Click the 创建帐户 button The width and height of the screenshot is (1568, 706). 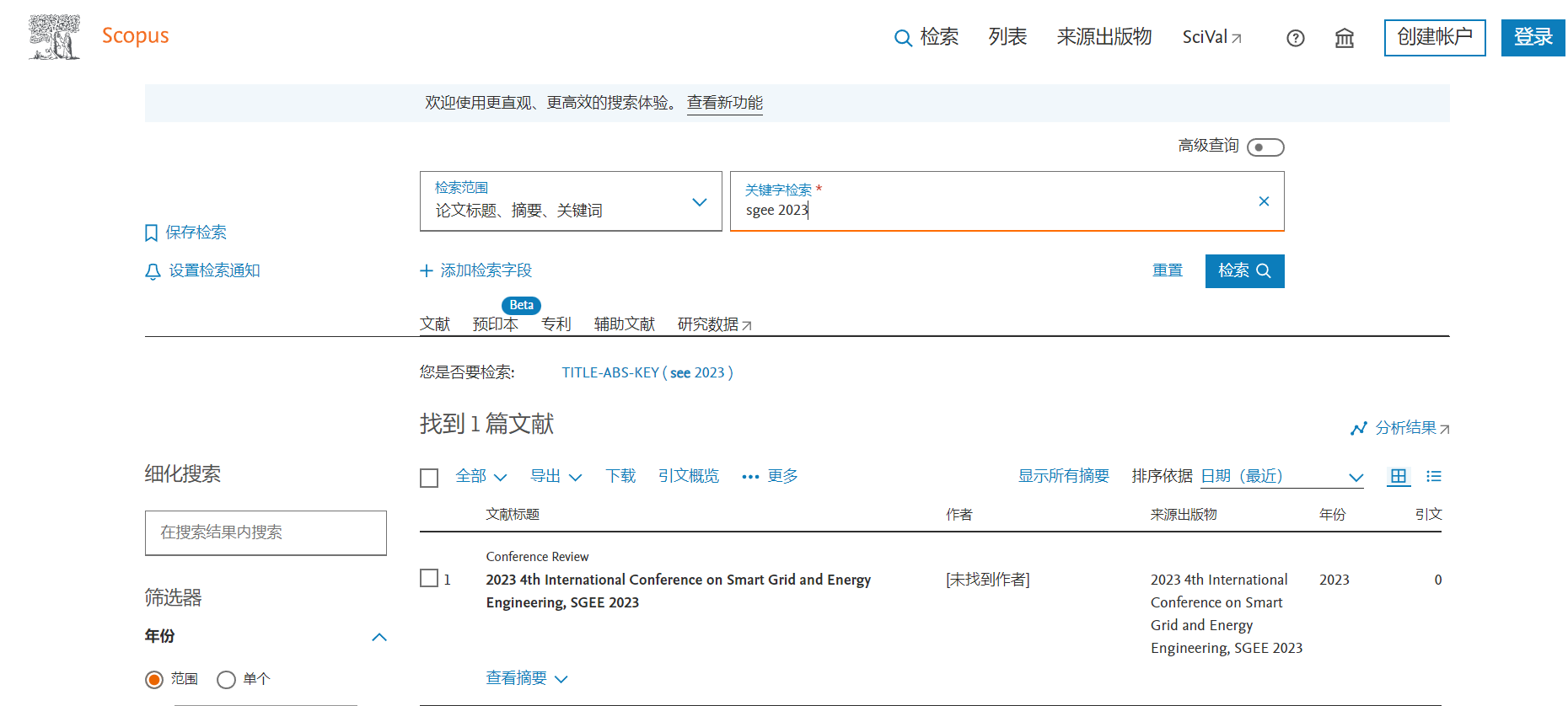(1434, 38)
